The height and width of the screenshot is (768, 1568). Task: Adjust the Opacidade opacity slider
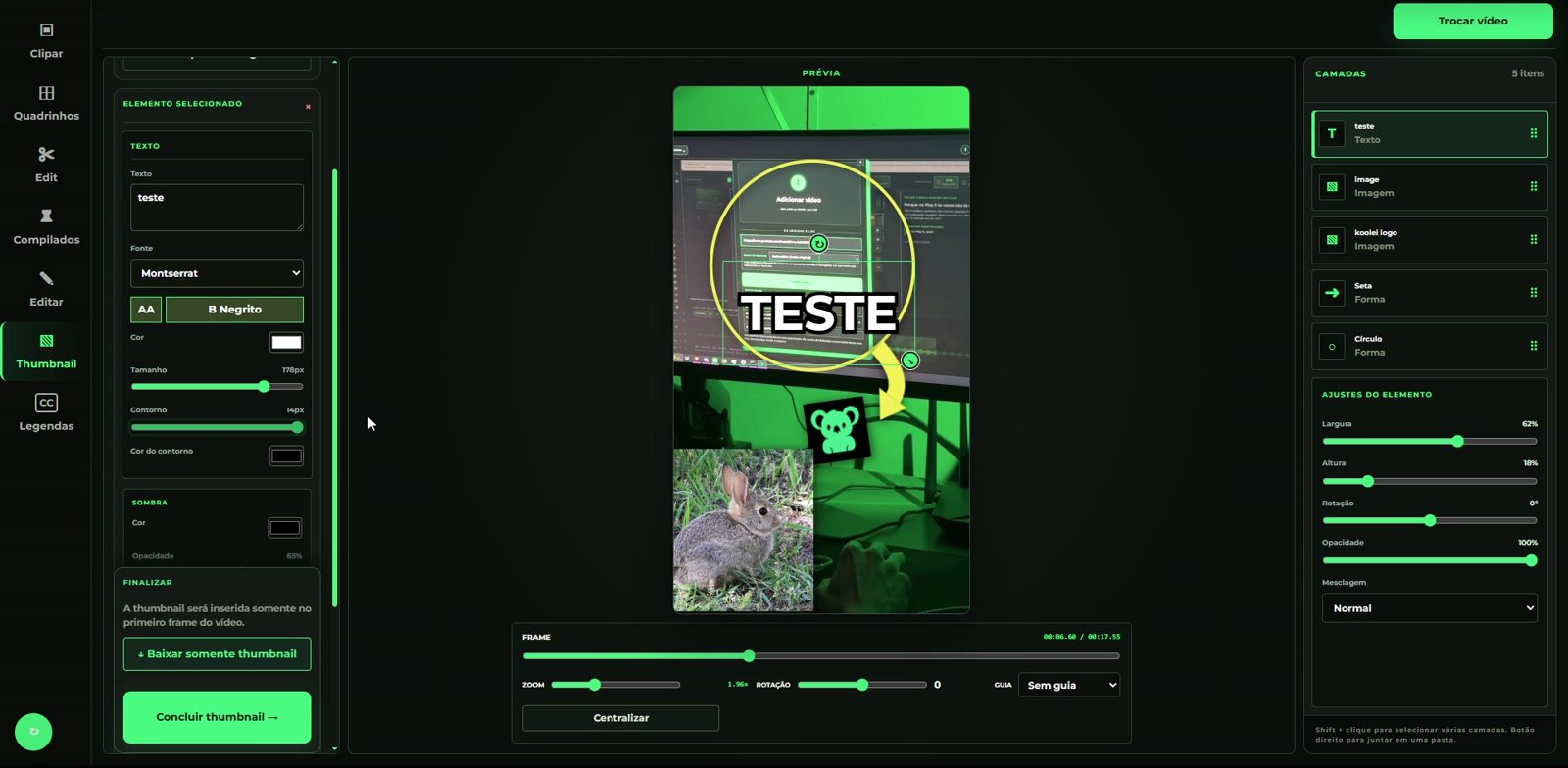point(1429,560)
